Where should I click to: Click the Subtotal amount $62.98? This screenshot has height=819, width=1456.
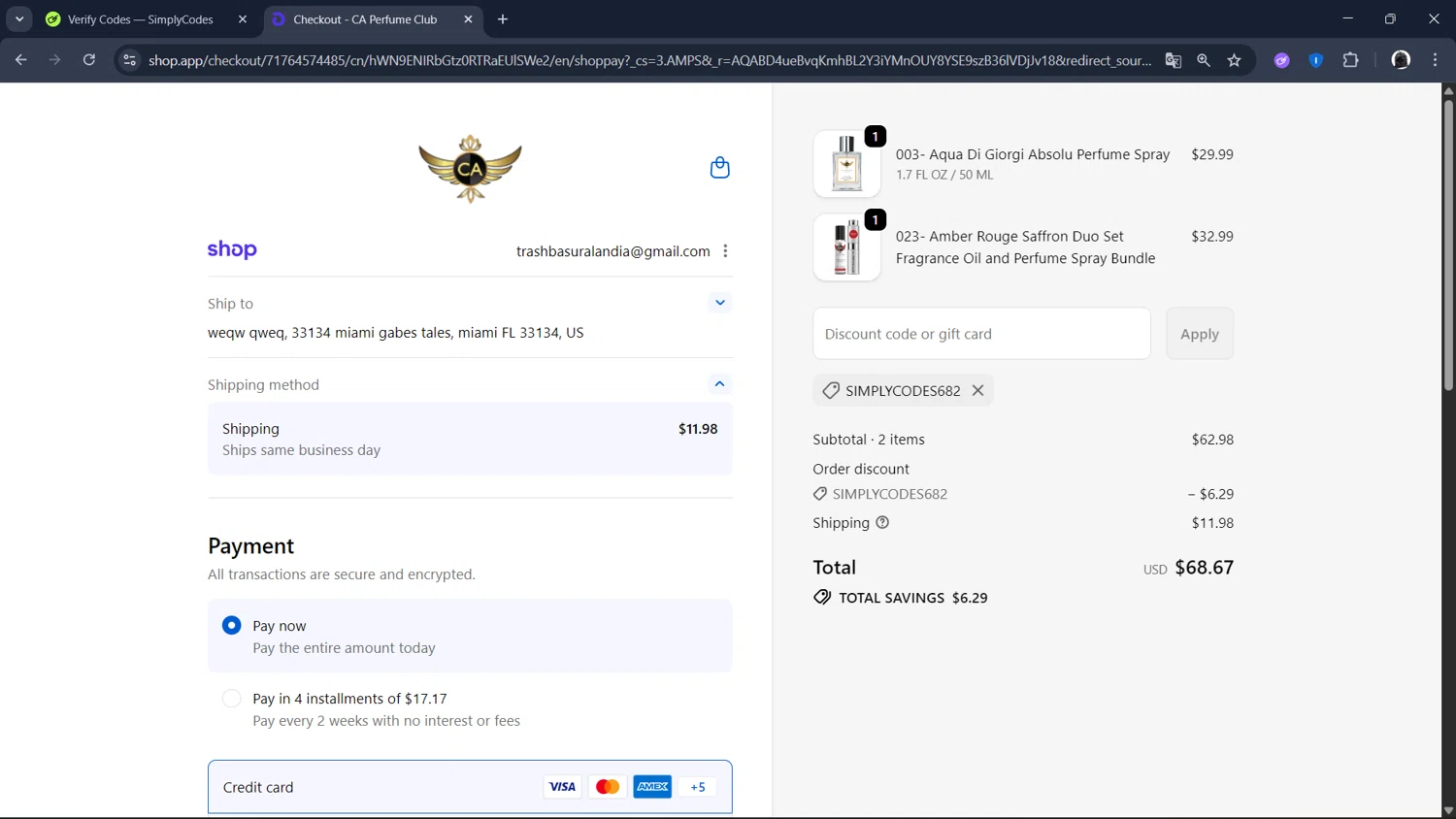click(x=1212, y=440)
